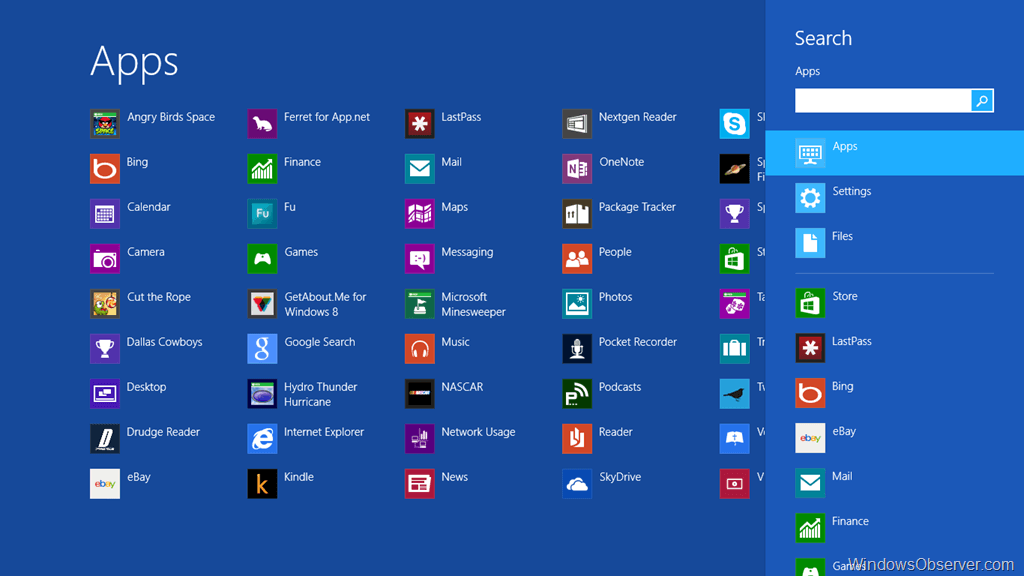1024x576 pixels.
Task: Open the Podcasts app icon
Action: (x=577, y=394)
